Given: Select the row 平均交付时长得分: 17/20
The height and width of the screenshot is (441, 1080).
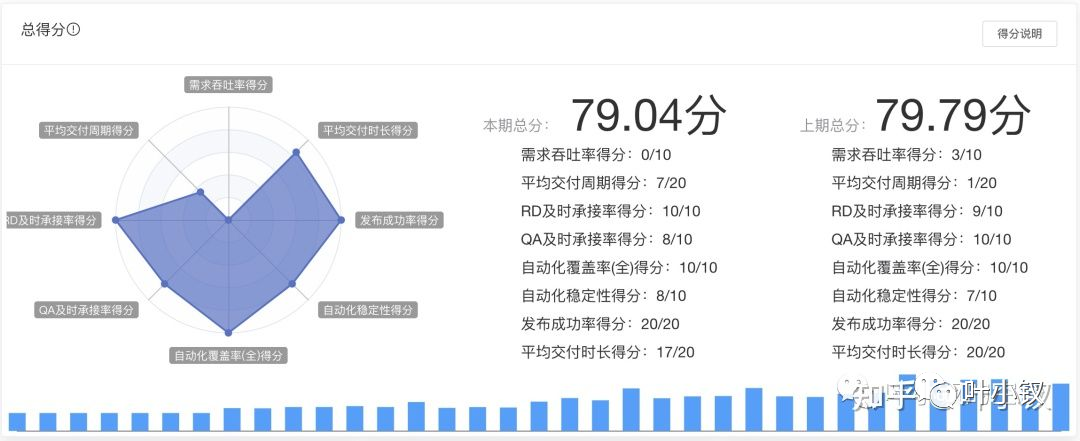Looking at the screenshot, I should pos(608,352).
